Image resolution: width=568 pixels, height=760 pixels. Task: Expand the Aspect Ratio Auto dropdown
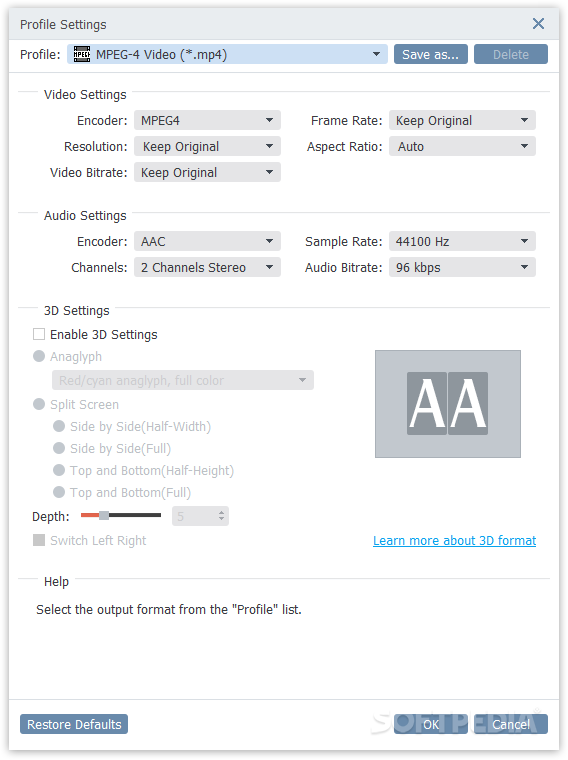(x=462, y=146)
